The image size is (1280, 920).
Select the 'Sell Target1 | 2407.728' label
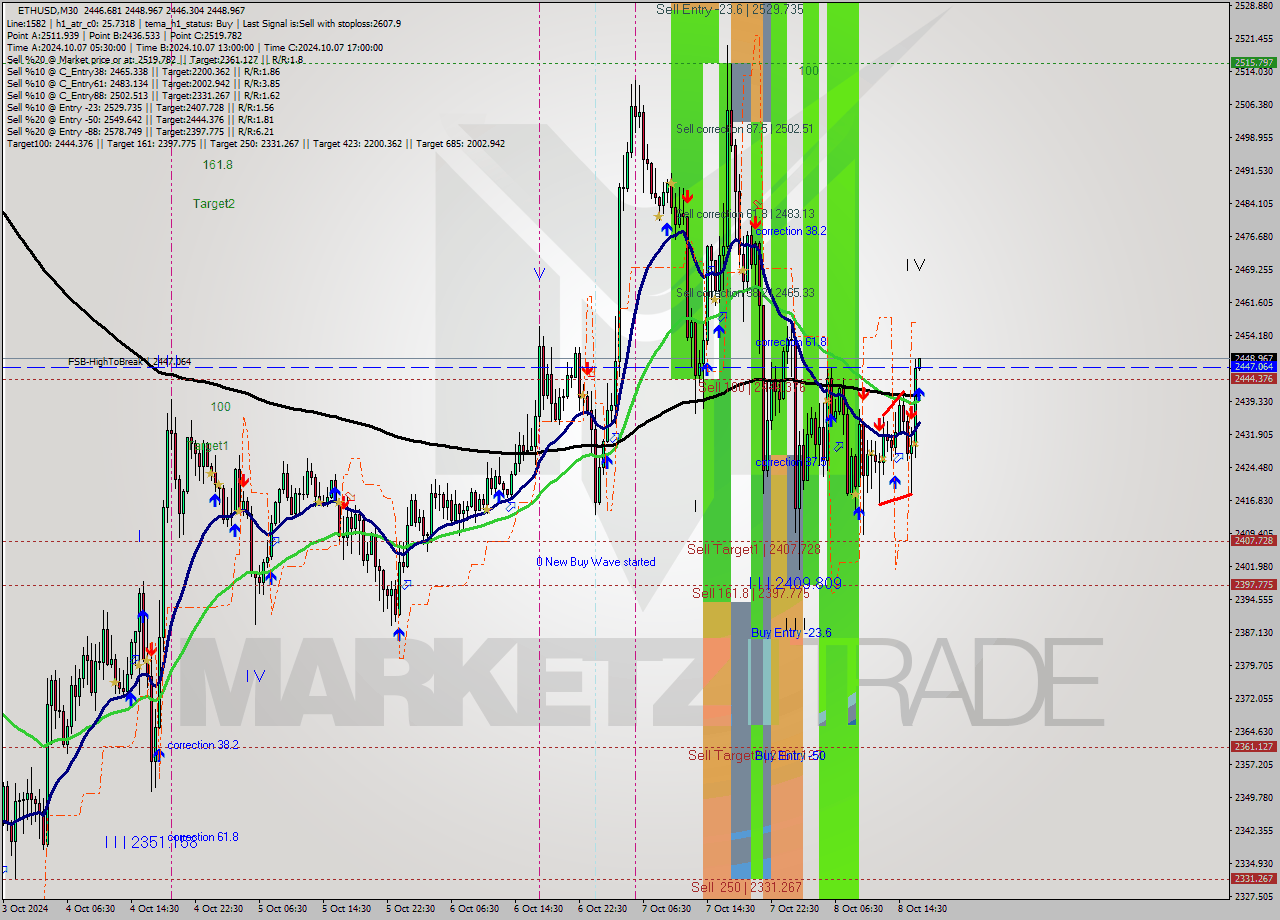[x=754, y=549]
